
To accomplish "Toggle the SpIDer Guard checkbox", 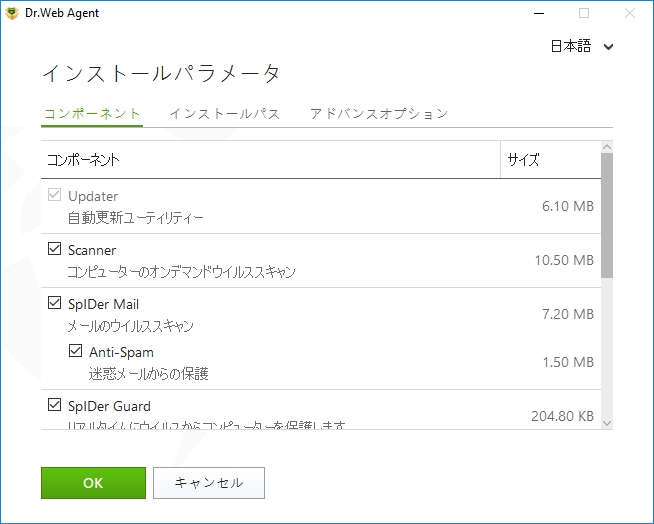I will pyautogui.click(x=55, y=404).
